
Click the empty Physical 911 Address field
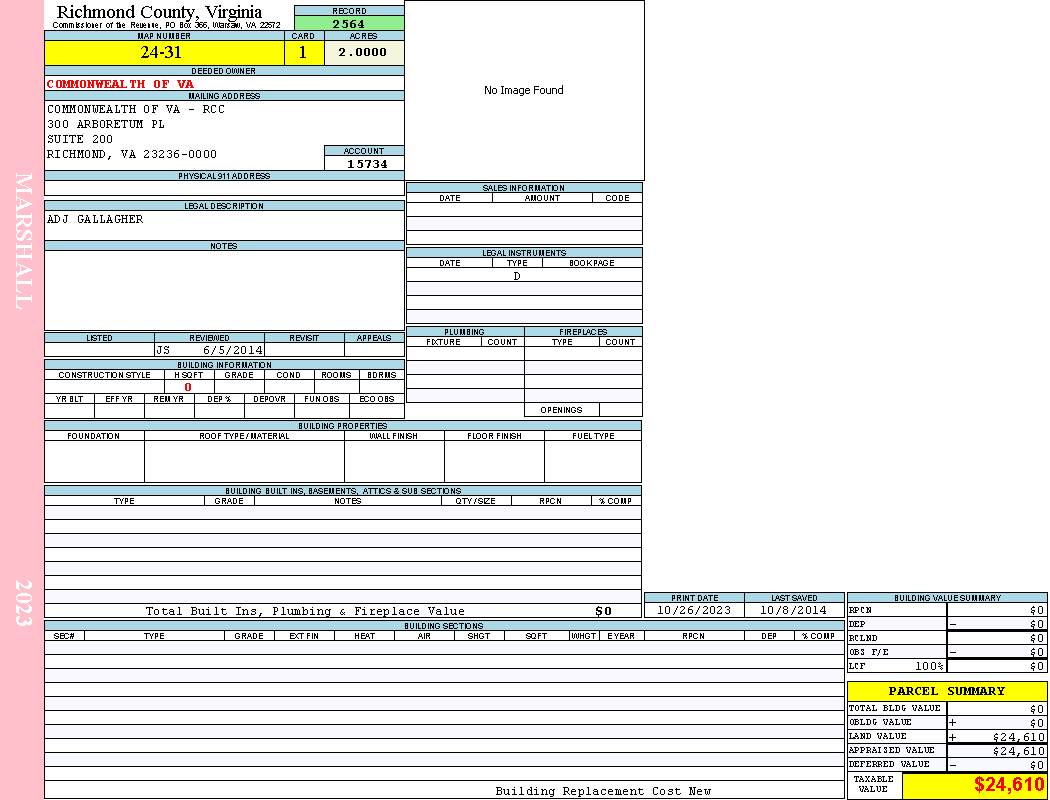click(224, 188)
